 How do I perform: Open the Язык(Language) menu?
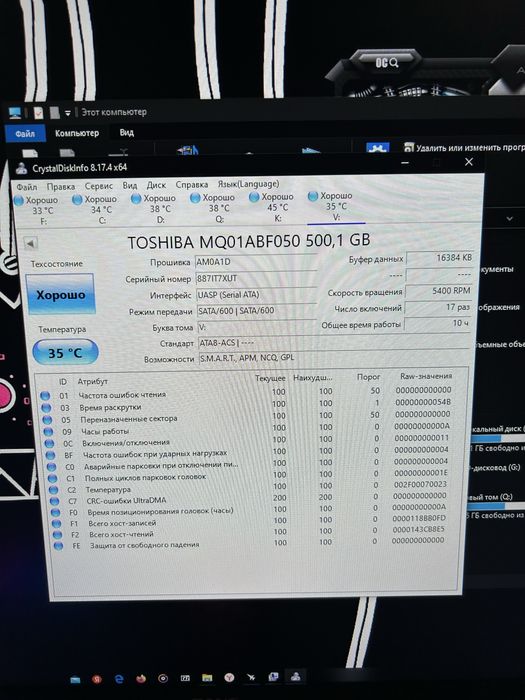click(x=248, y=183)
